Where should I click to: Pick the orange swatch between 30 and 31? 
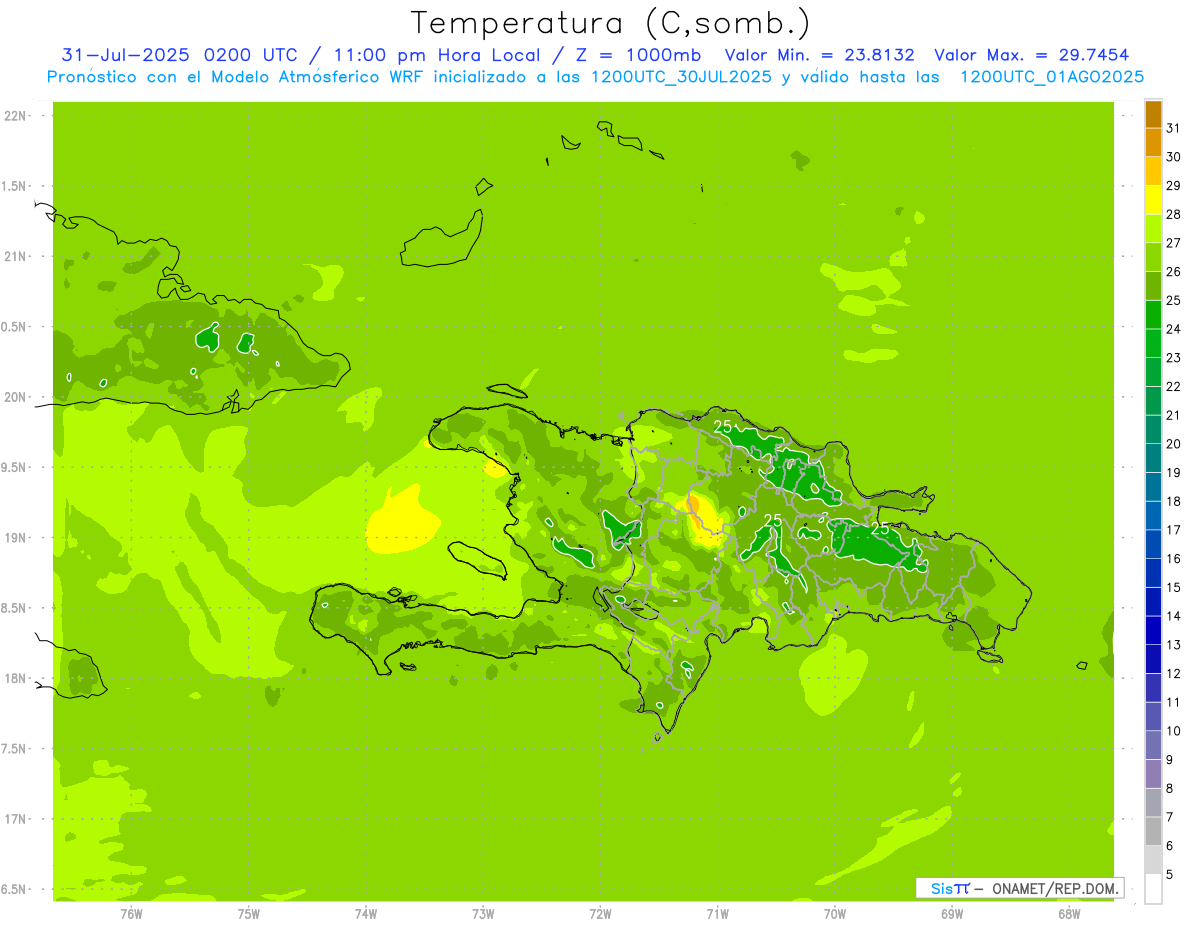(1154, 143)
